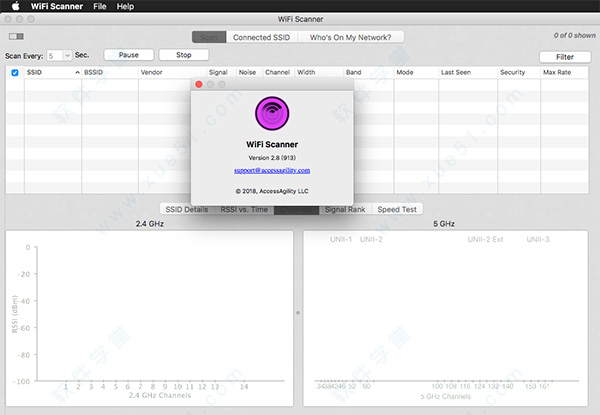Open the Speed Test tab
This screenshot has height=415, width=600.
click(x=397, y=210)
